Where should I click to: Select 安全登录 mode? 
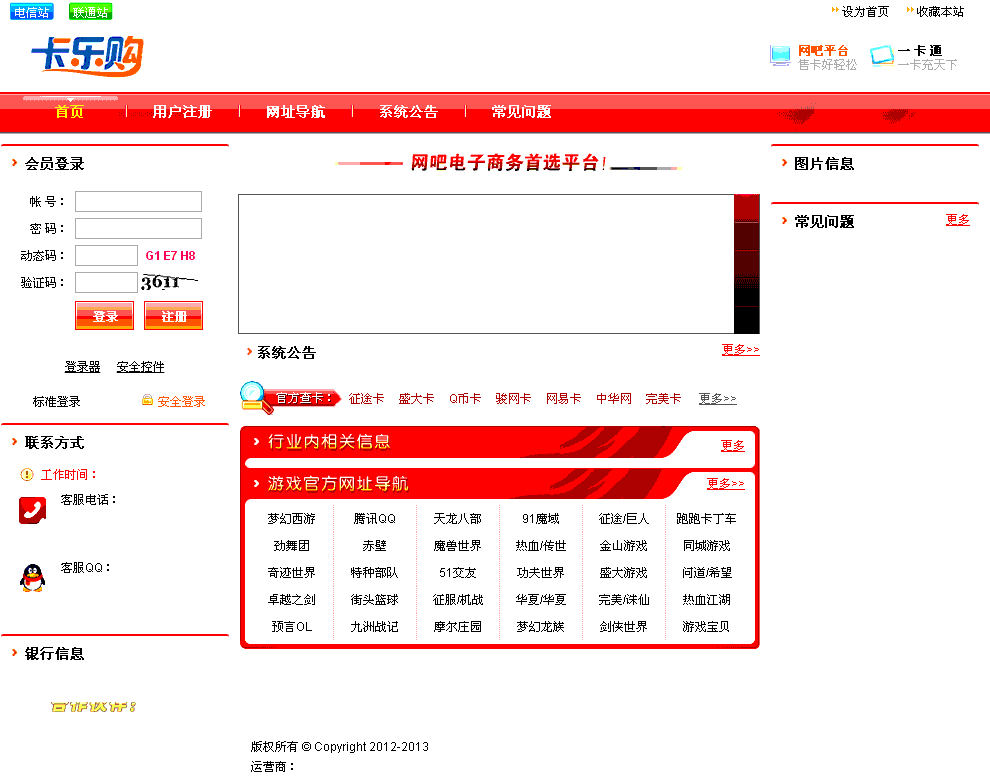coord(181,402)
